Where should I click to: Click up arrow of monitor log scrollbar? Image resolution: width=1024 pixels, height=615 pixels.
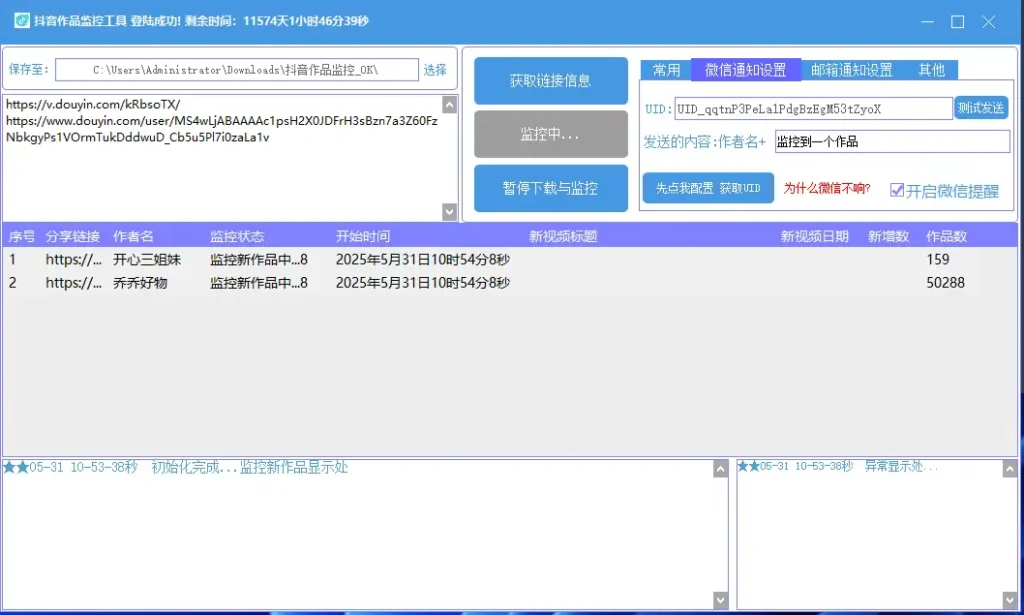720,469
